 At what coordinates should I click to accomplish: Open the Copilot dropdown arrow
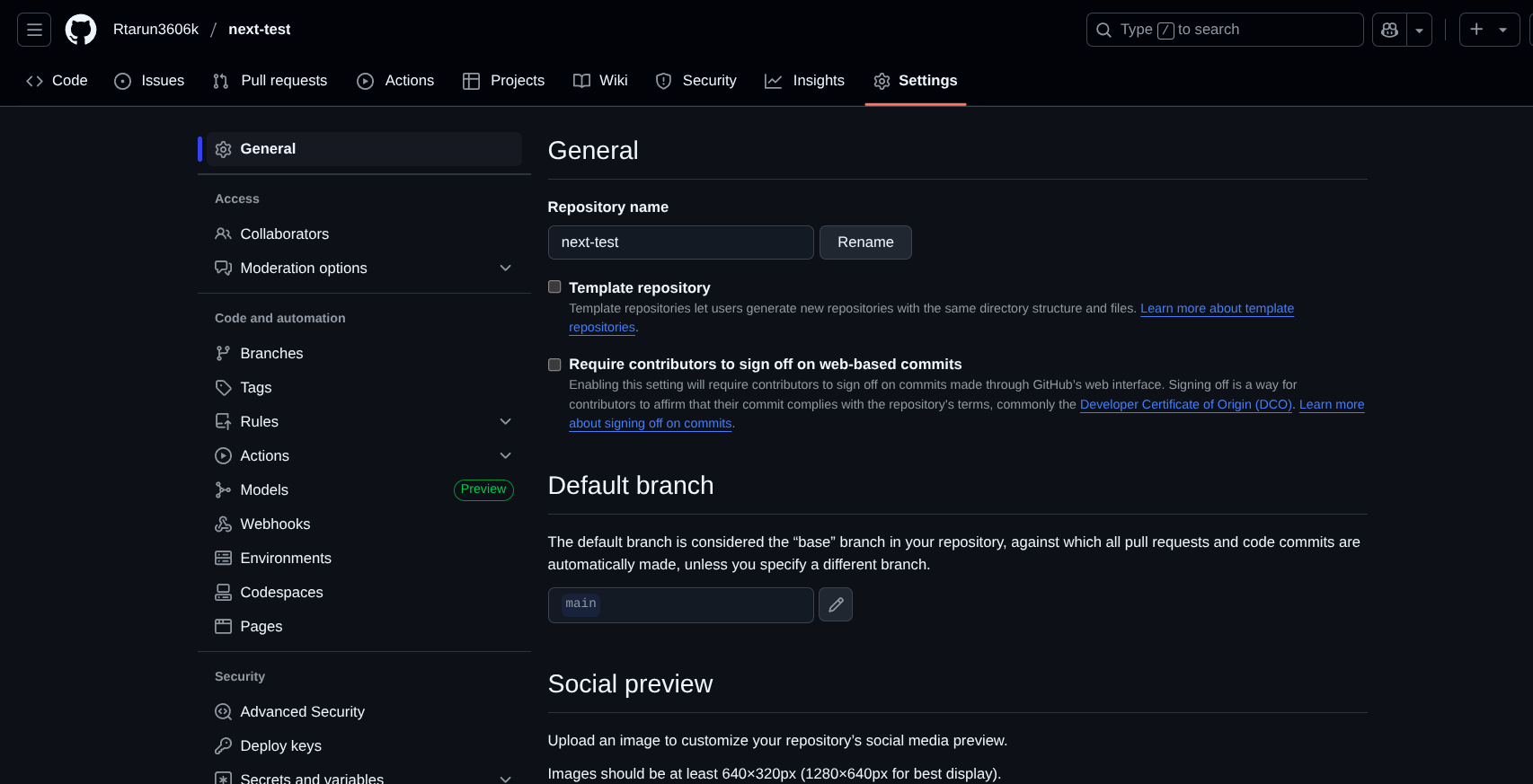coord(1420,30)
